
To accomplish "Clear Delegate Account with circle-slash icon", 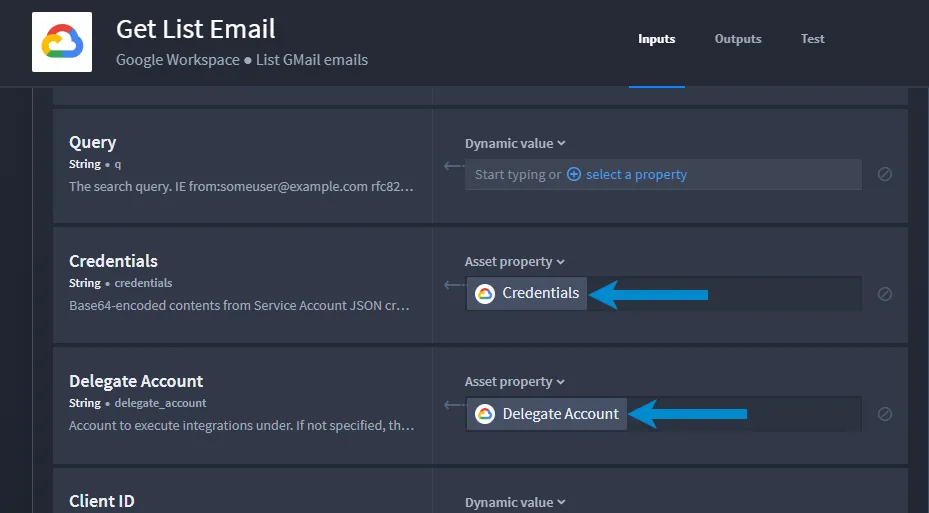I will click(x=885, y=414).
